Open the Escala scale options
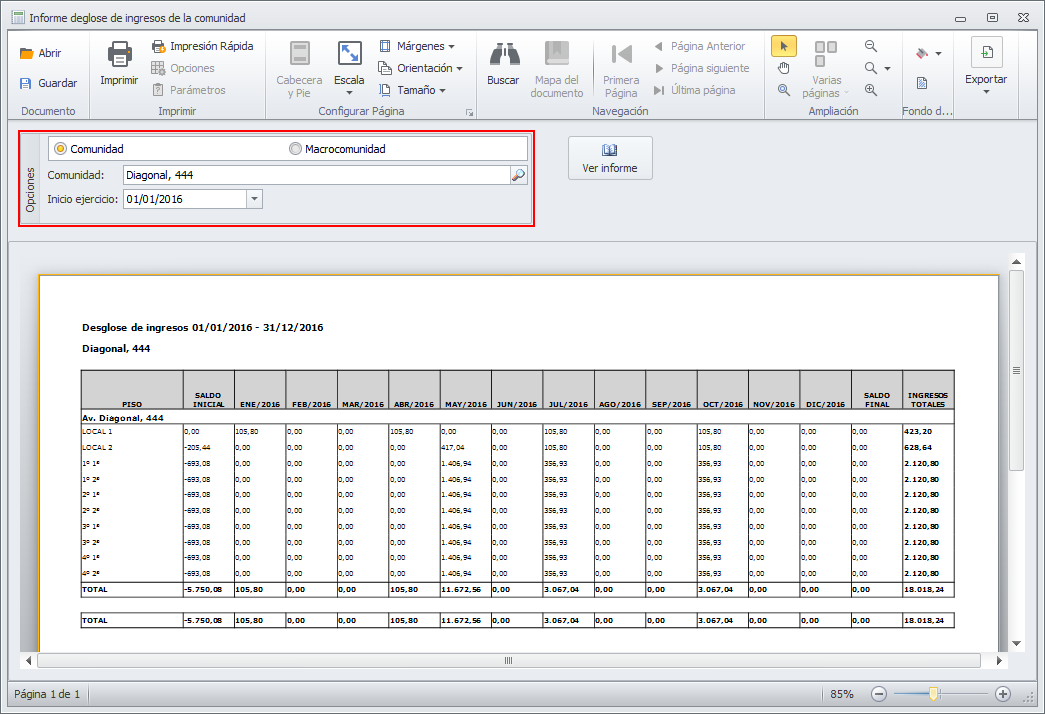This screenshot has width=1045, height=714. [349, 68]
